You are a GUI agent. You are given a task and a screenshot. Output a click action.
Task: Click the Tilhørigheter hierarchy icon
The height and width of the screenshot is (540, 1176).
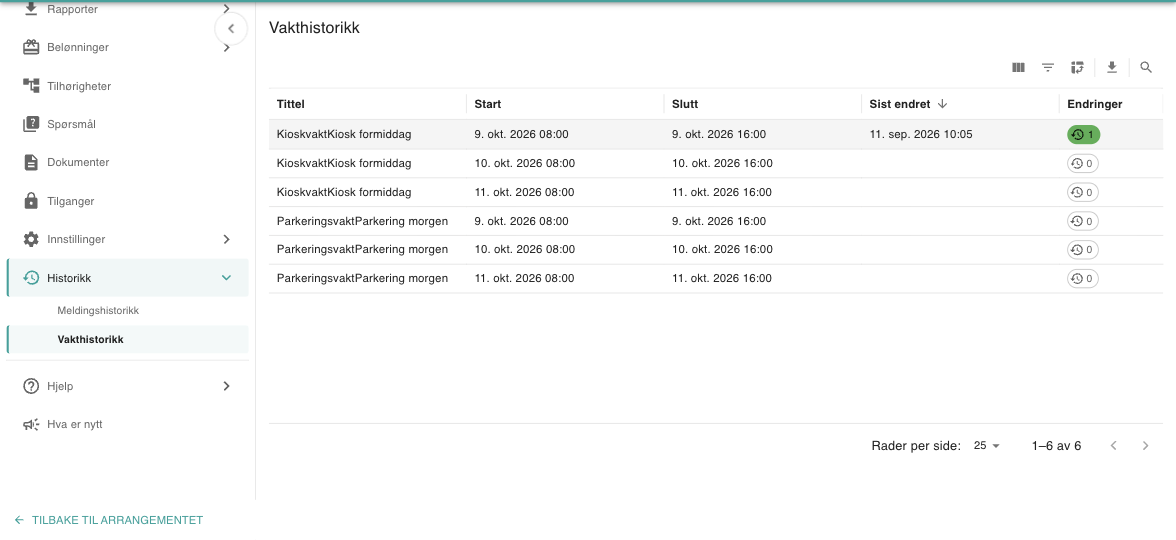pos(31,86)
